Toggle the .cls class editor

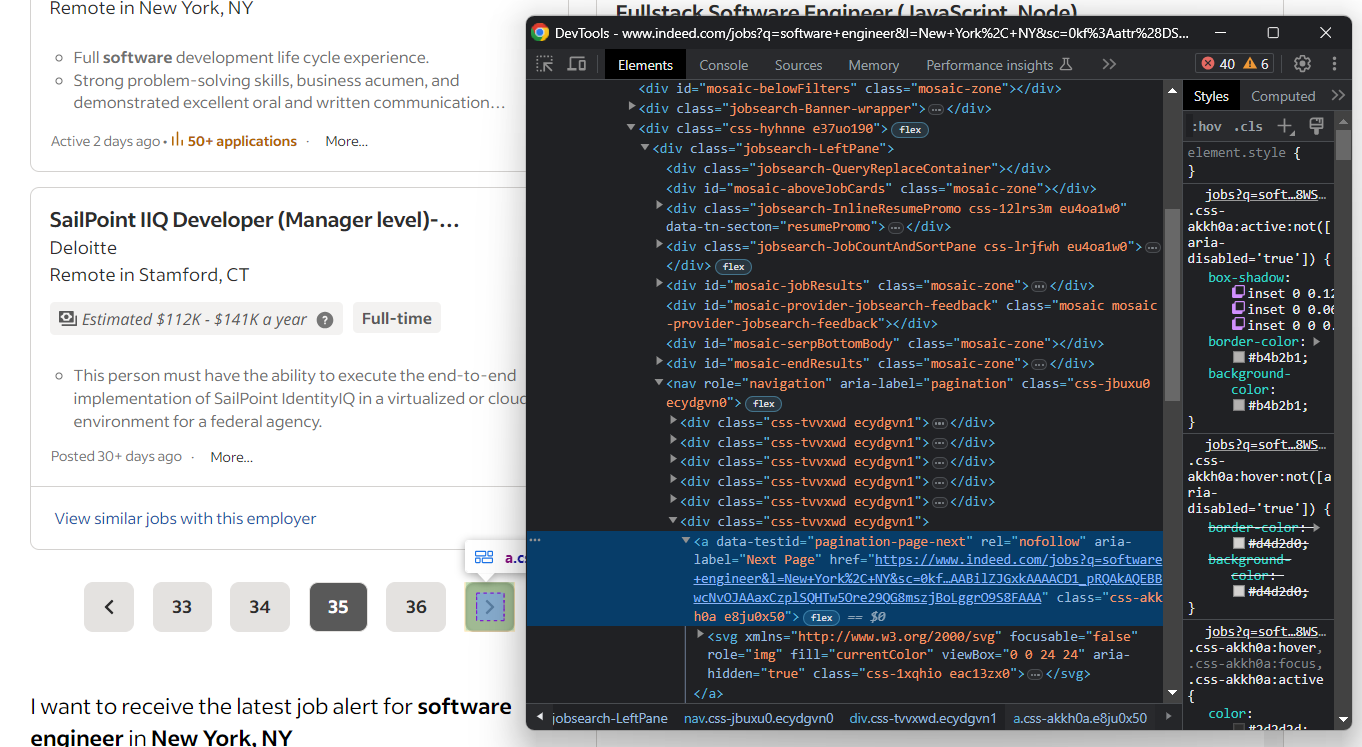[1248, 126]
